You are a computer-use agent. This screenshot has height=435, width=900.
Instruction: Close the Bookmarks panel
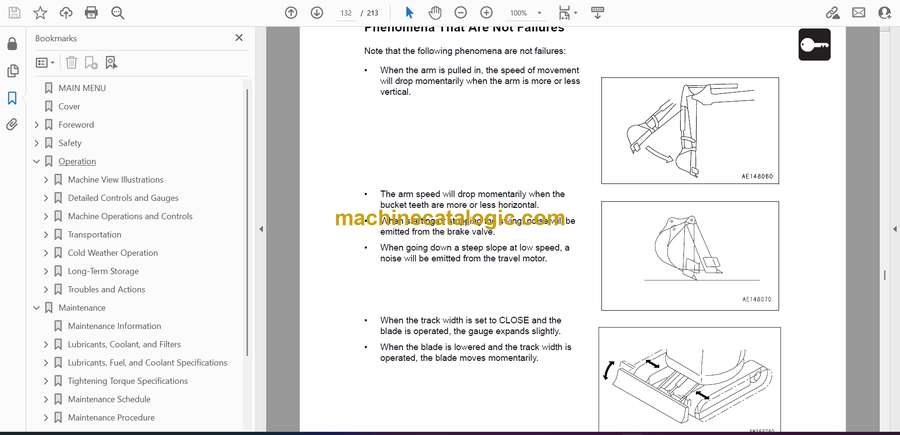tap(239, 38)
